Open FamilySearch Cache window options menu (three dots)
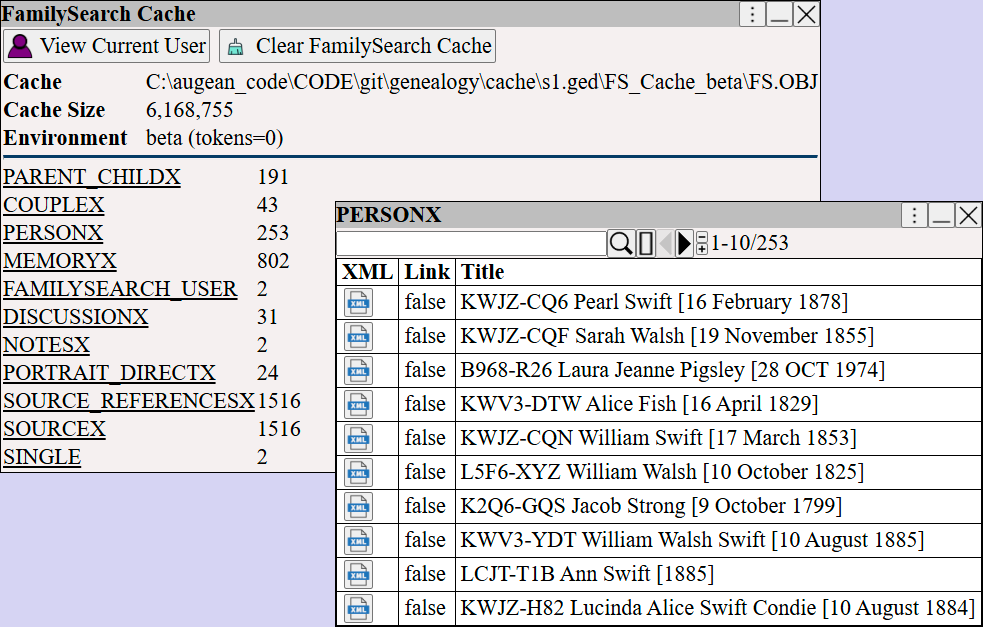The width and height of the screenshot is (983, 627). [752, 14]
